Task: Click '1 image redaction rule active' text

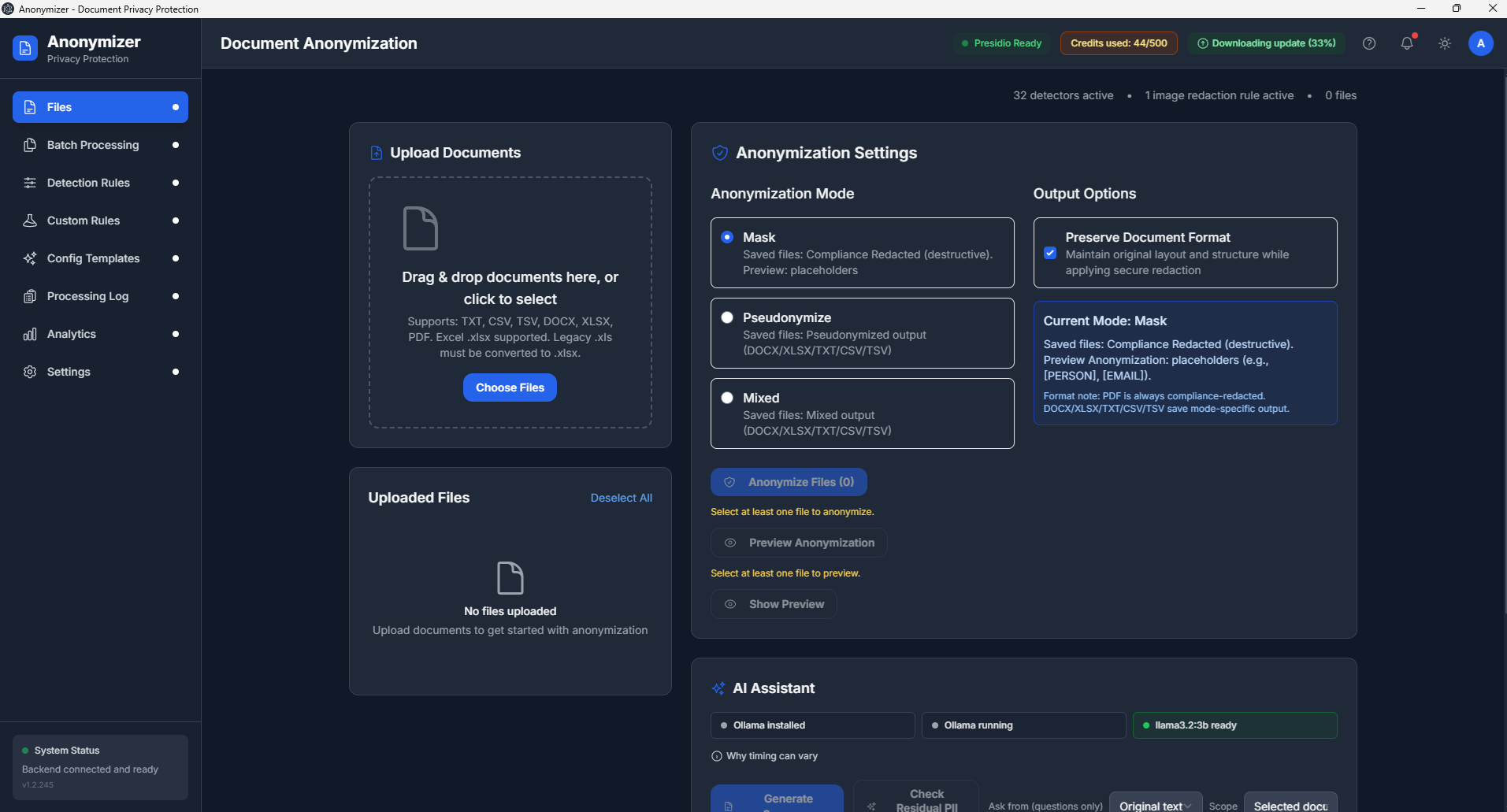Action: tap(1219, 95)
